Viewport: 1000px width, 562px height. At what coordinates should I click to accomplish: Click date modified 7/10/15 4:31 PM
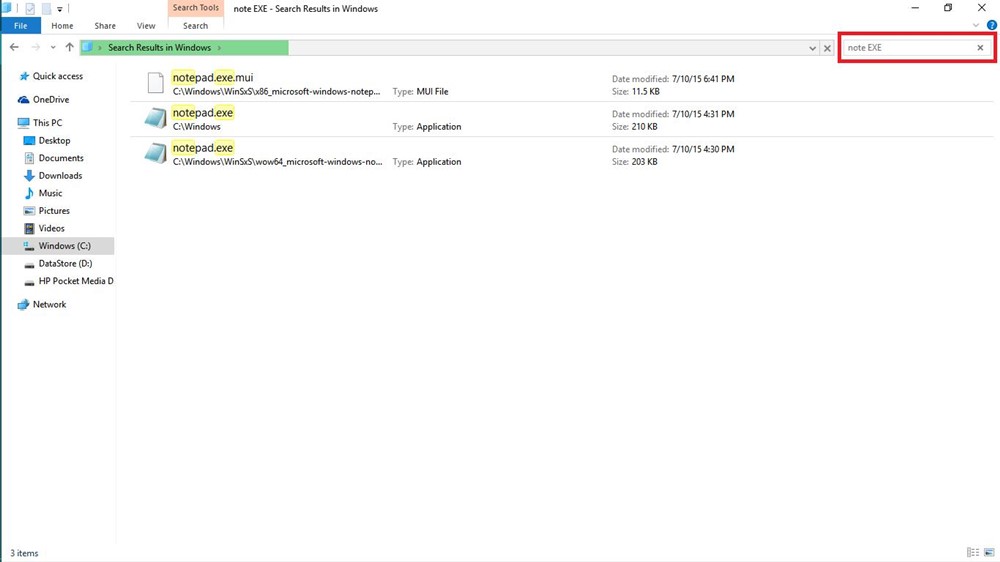tap(673, 114)
